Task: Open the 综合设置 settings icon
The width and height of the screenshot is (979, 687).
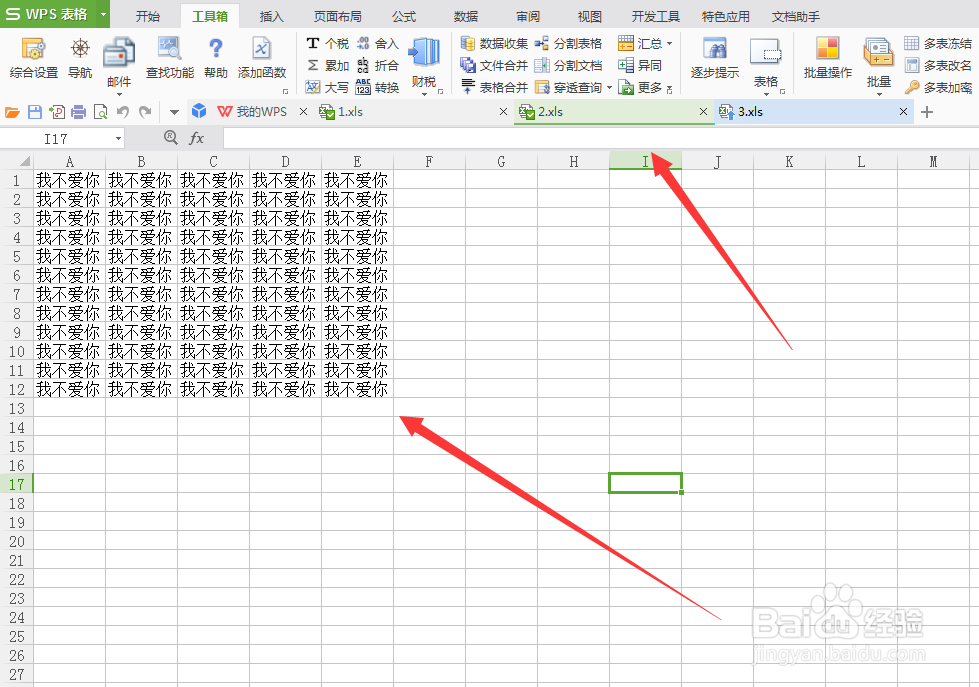Action: tap(34, 57)
